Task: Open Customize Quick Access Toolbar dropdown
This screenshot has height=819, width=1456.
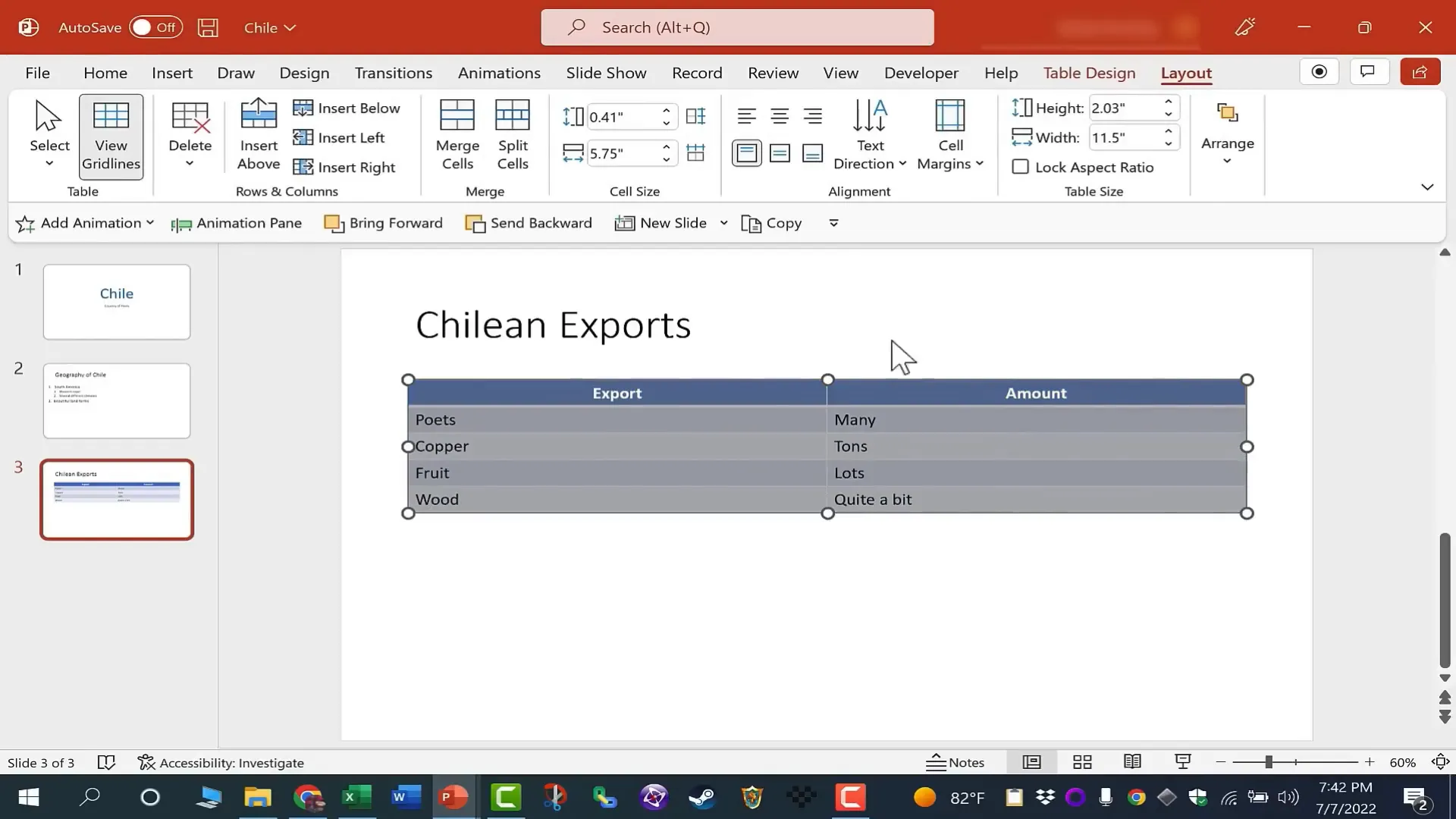Action: coord(833,223)
